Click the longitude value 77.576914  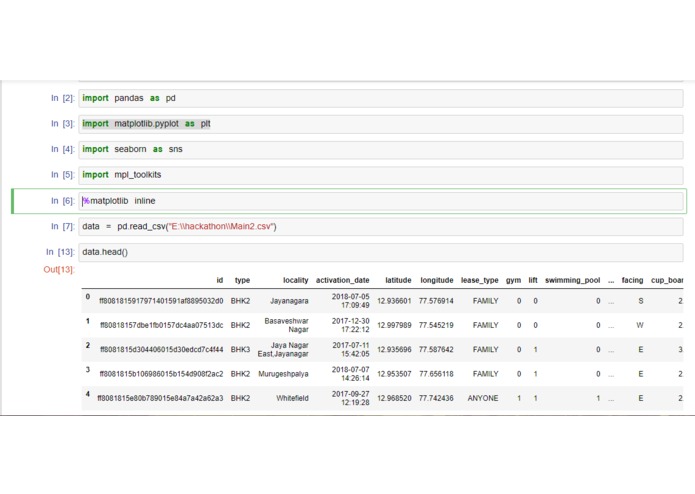(x=437, y=301)
